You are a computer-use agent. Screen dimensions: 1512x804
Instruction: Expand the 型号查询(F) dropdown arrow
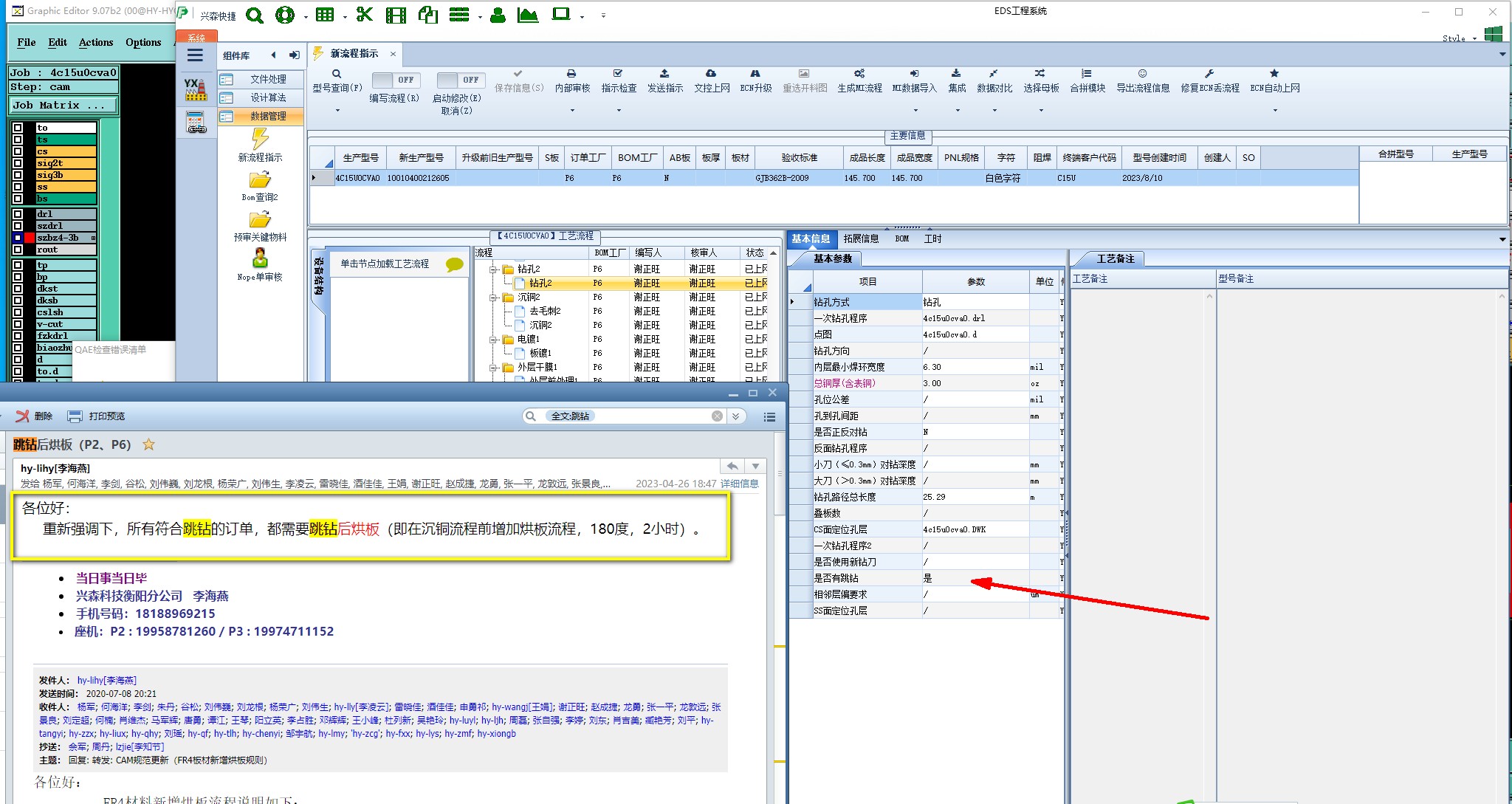click(x=337, y=111)
